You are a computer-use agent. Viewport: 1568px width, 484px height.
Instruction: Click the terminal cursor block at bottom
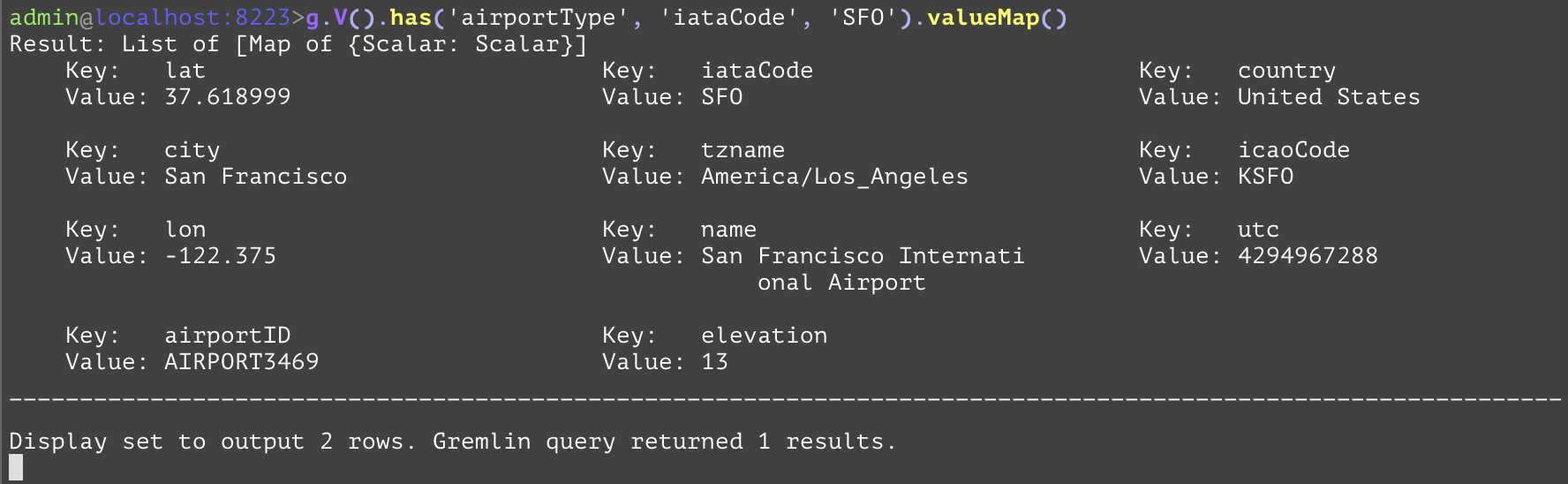click(16, 467)
